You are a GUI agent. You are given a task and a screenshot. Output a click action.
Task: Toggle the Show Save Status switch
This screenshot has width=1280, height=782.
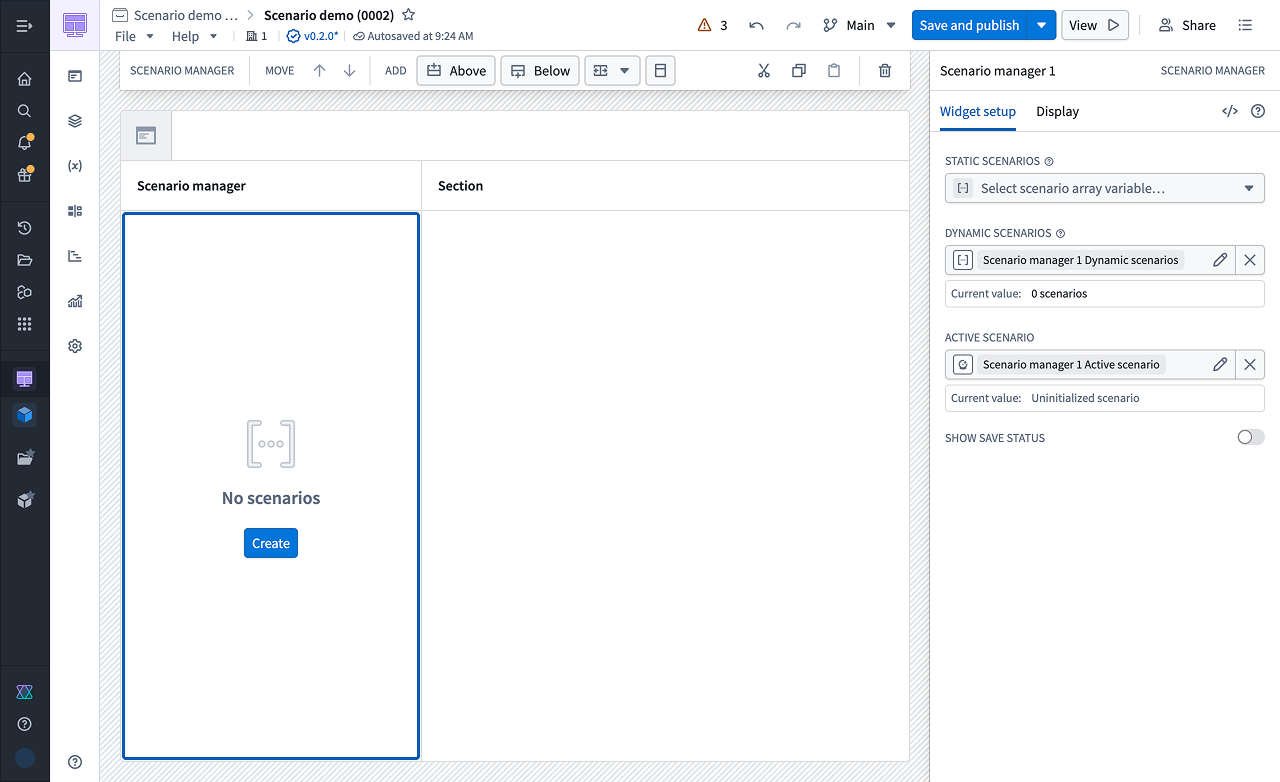1251,437
